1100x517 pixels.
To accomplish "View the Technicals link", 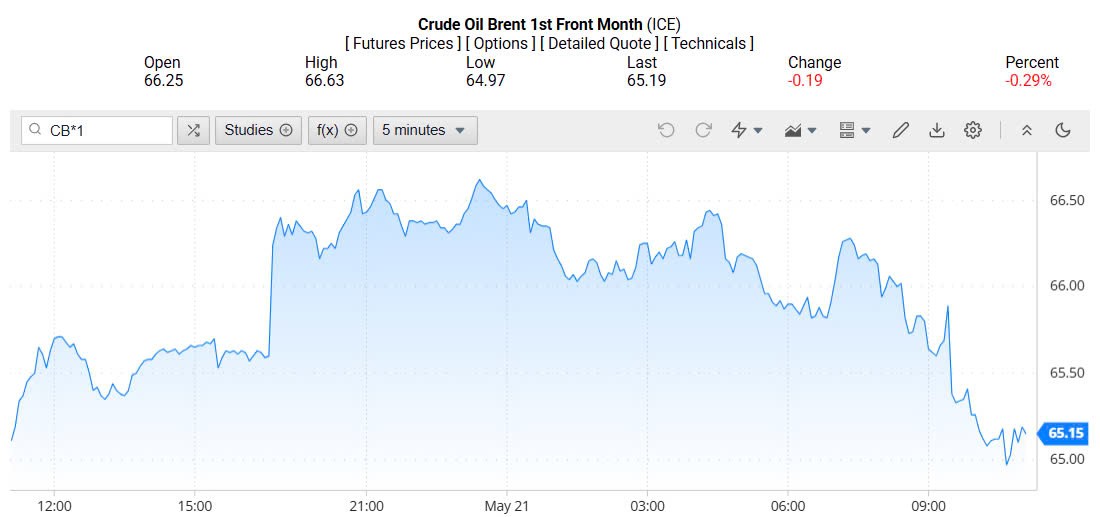I will pos(709,43).
